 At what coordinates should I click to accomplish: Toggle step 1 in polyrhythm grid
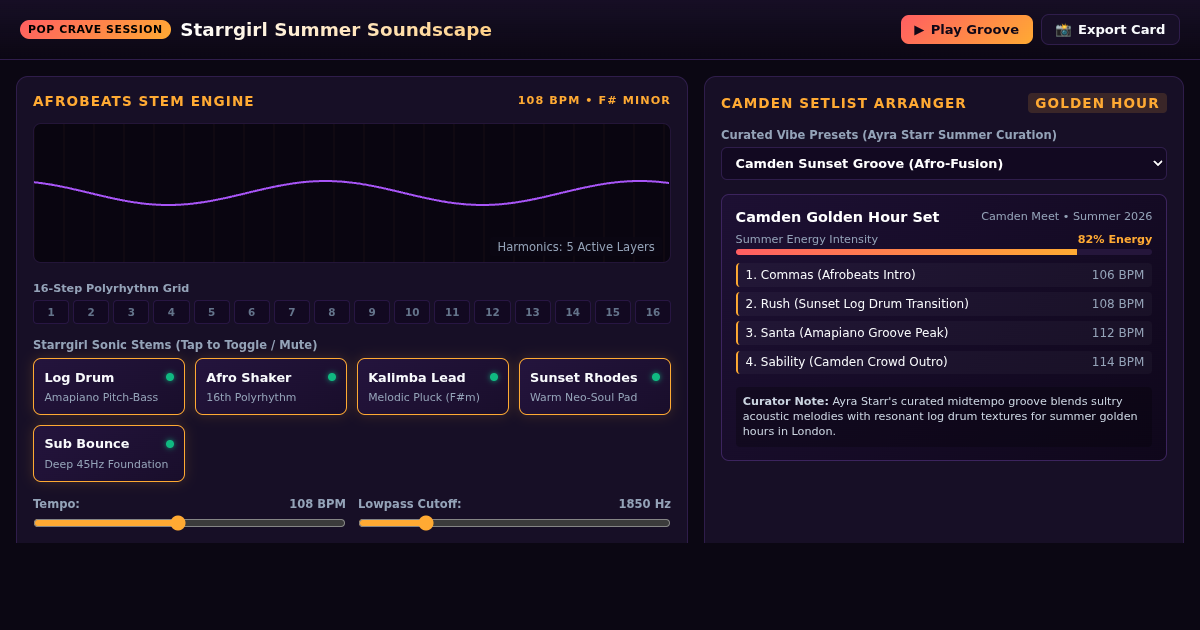pos(51,312)
